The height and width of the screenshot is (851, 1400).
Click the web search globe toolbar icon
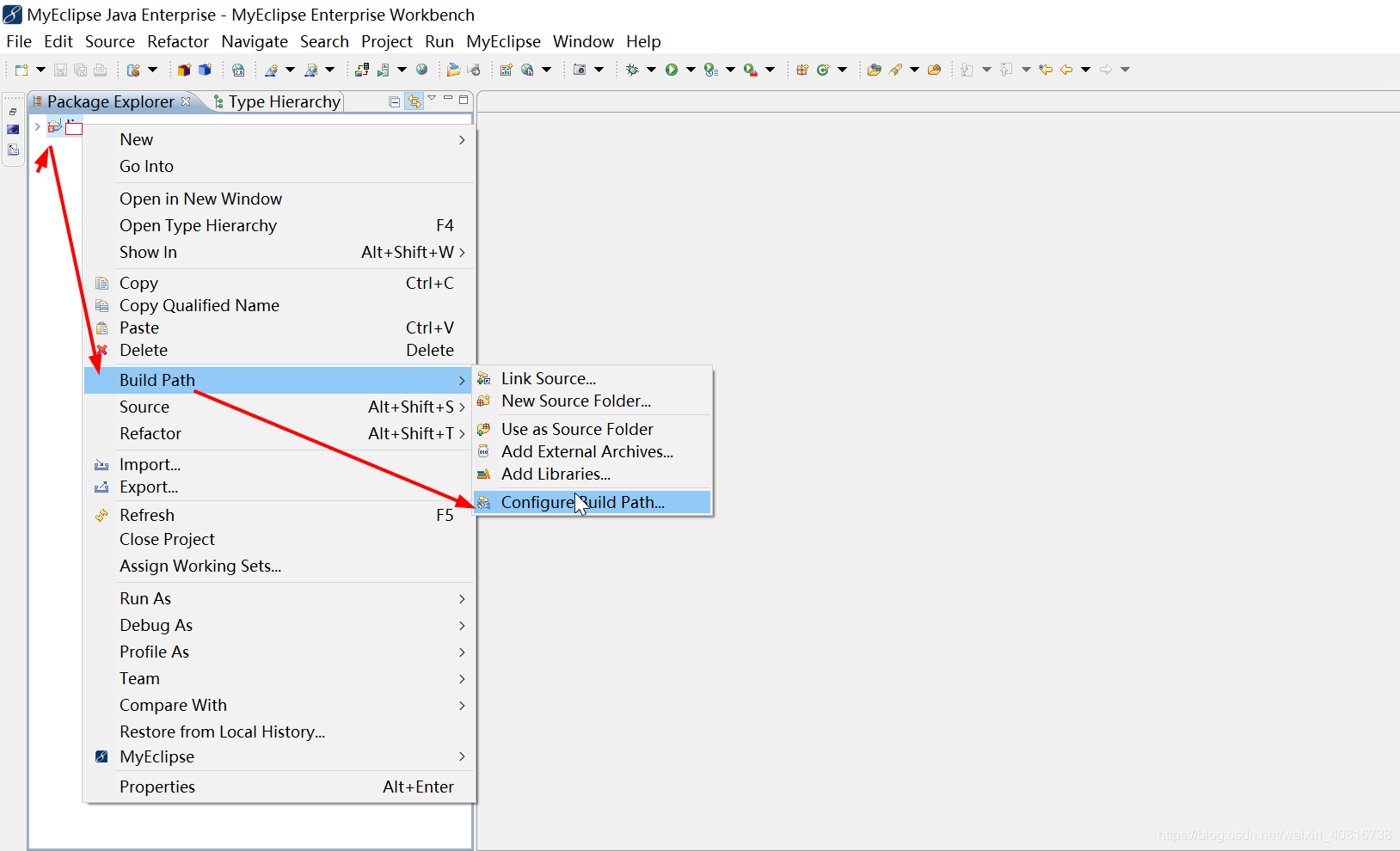pos(527,70)
